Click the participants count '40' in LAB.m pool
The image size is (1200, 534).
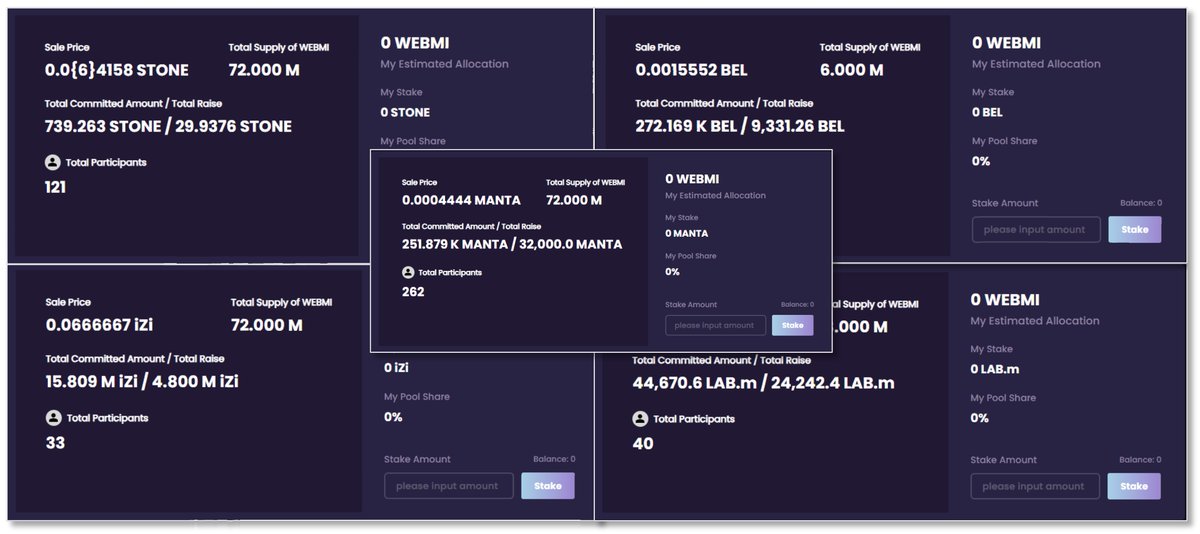tap(643, 443)
